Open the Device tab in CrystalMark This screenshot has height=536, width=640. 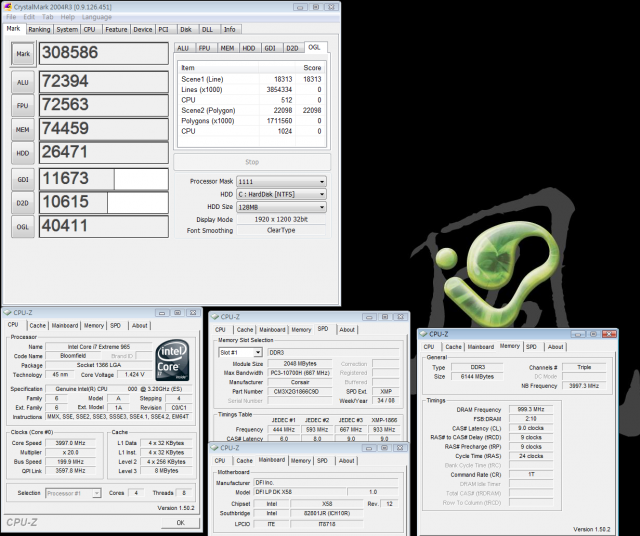point(143,29)
